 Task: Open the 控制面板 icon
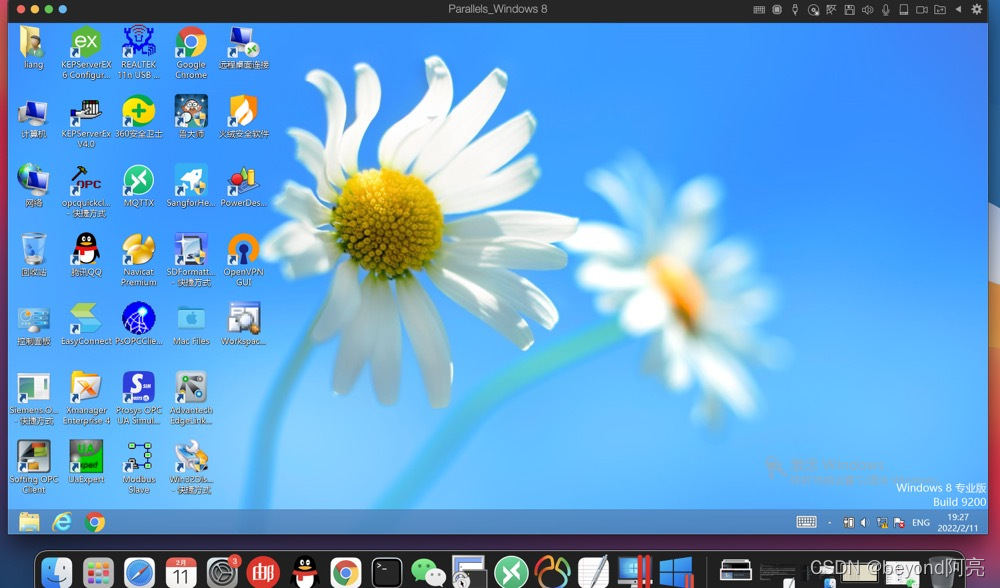pyautogui.click(x=33, y=325)
